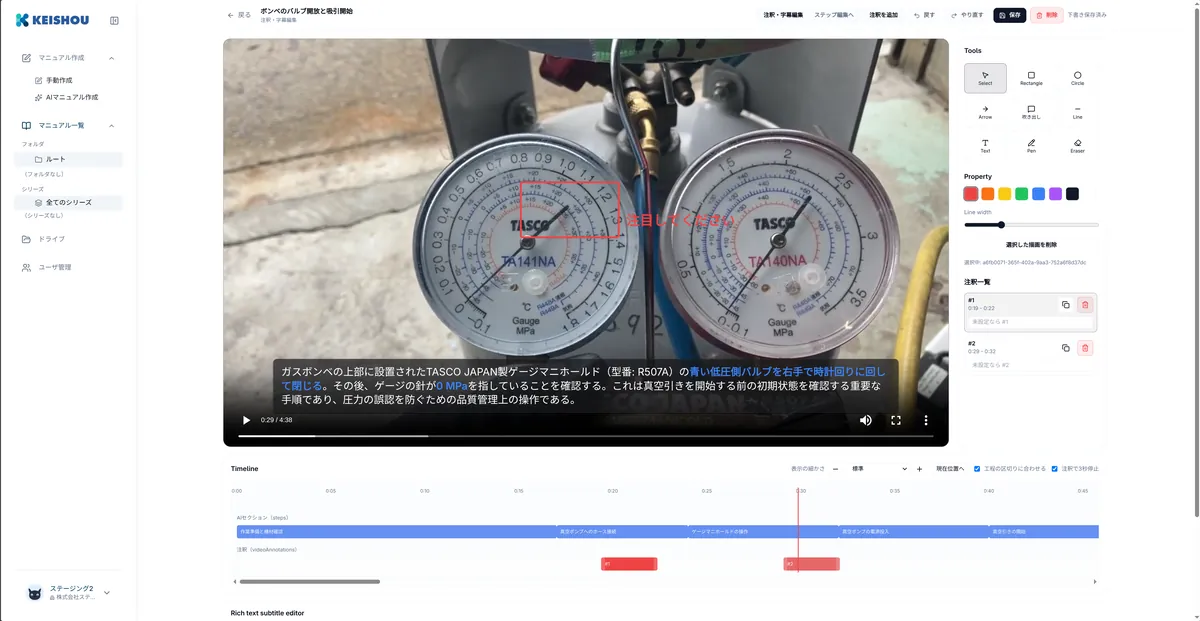Select the Line tool
1200x621 pixels.
click(1077, 112)
